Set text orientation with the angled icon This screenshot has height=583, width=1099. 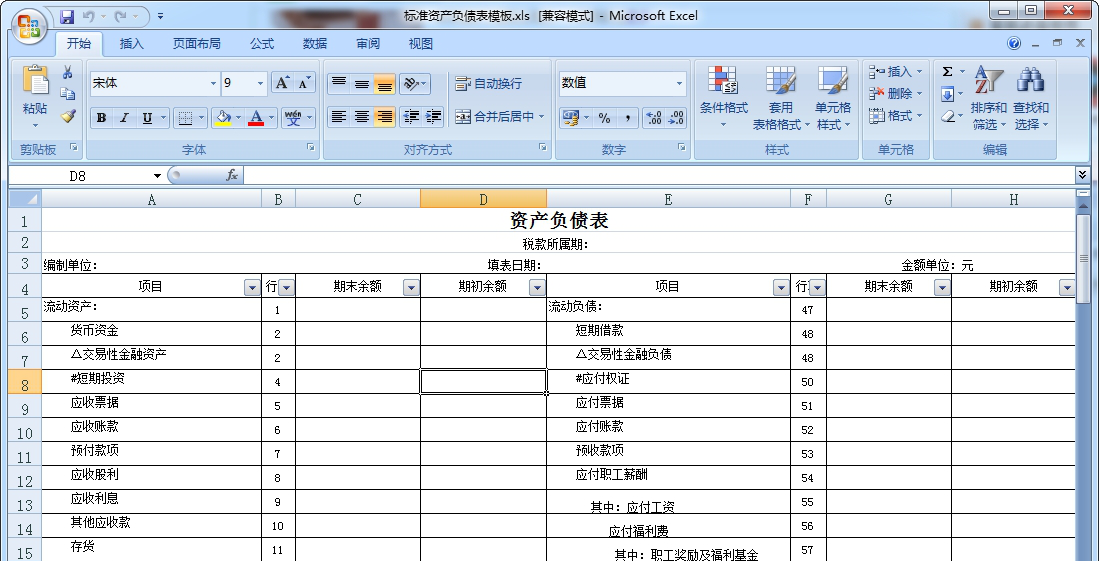pyautogui.click(x=411, y=84)
